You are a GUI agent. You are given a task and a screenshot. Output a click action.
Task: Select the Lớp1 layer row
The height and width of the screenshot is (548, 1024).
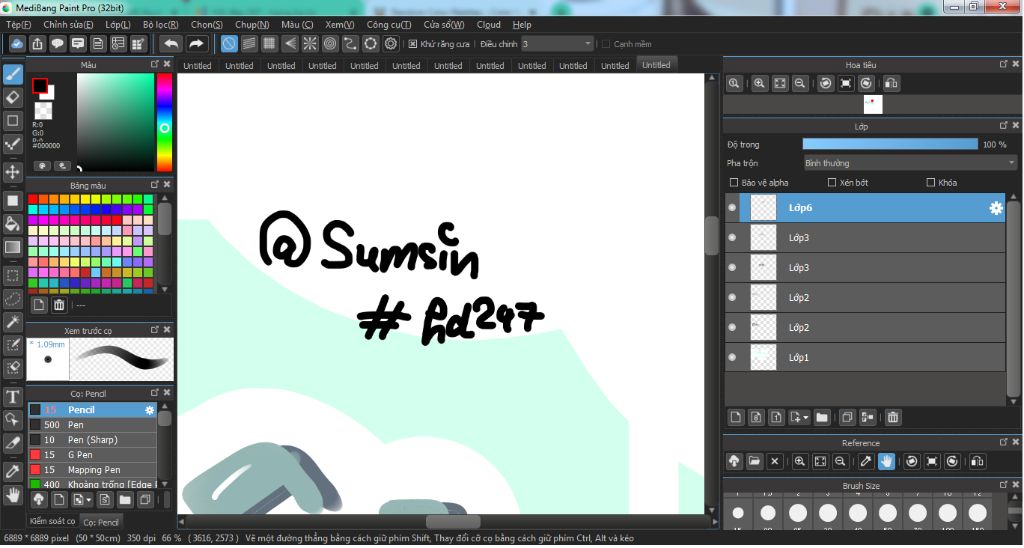coord(865,357)
